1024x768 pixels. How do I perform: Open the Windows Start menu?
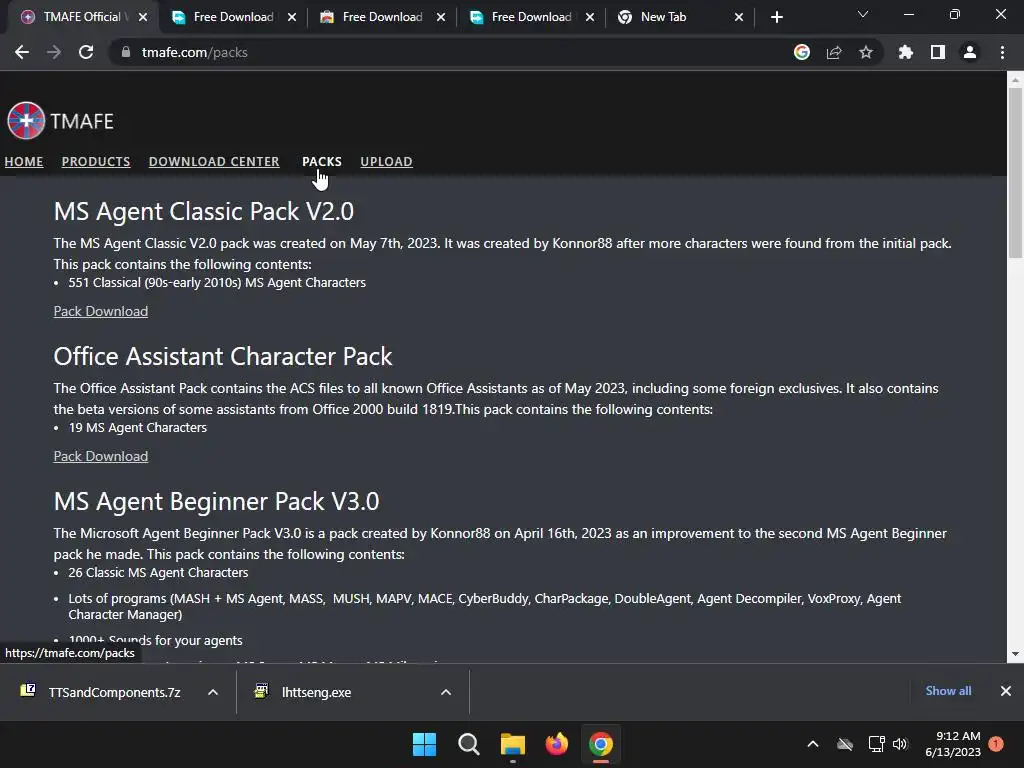coord(424,744)
